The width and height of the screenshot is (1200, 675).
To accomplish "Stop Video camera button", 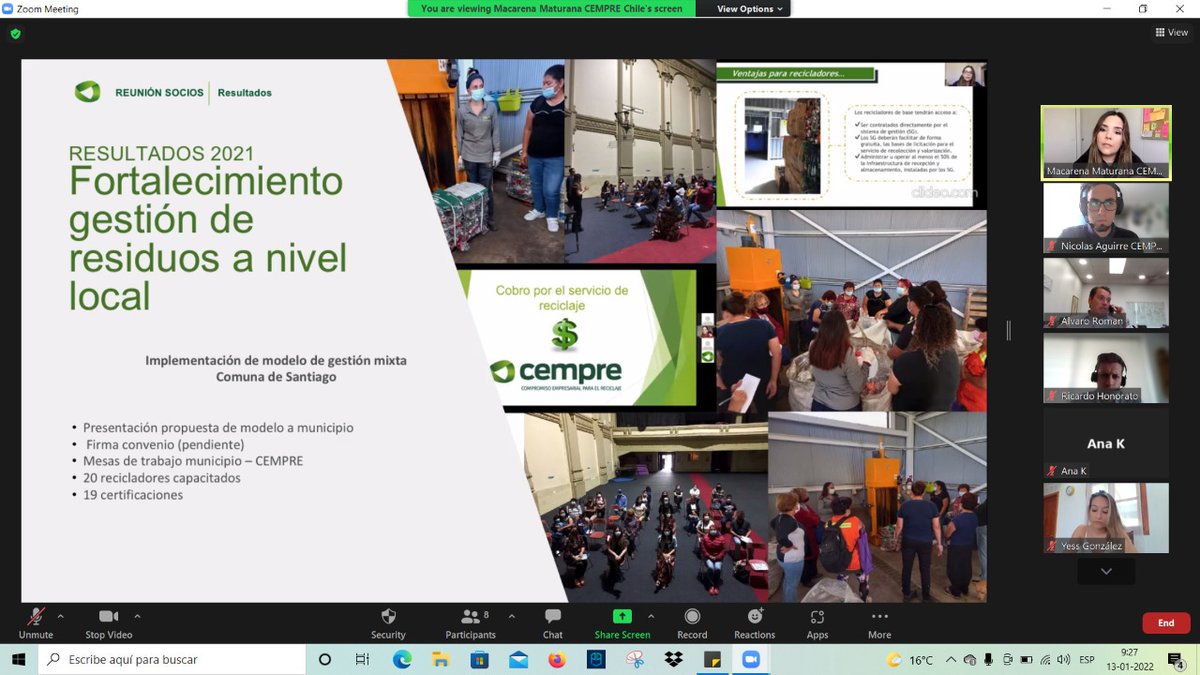I will pos(108,623).
